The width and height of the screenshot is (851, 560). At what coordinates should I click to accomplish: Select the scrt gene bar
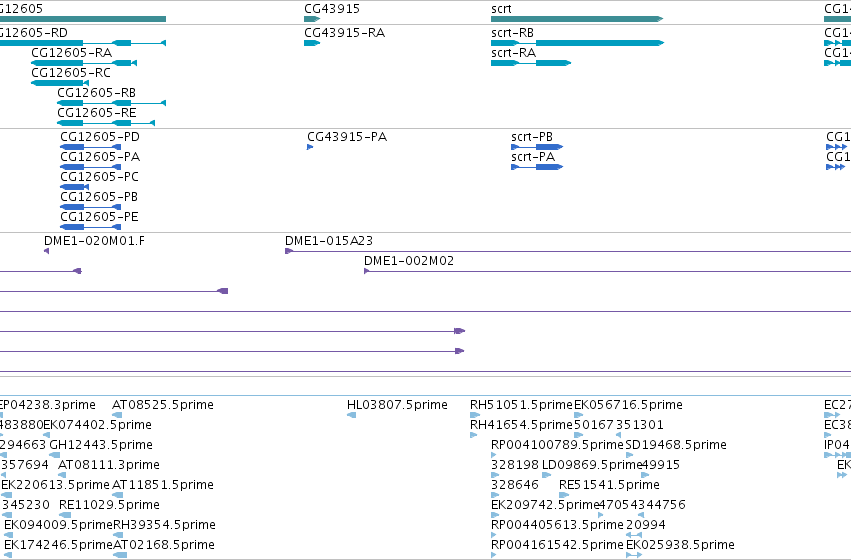[x=577, y=19]
